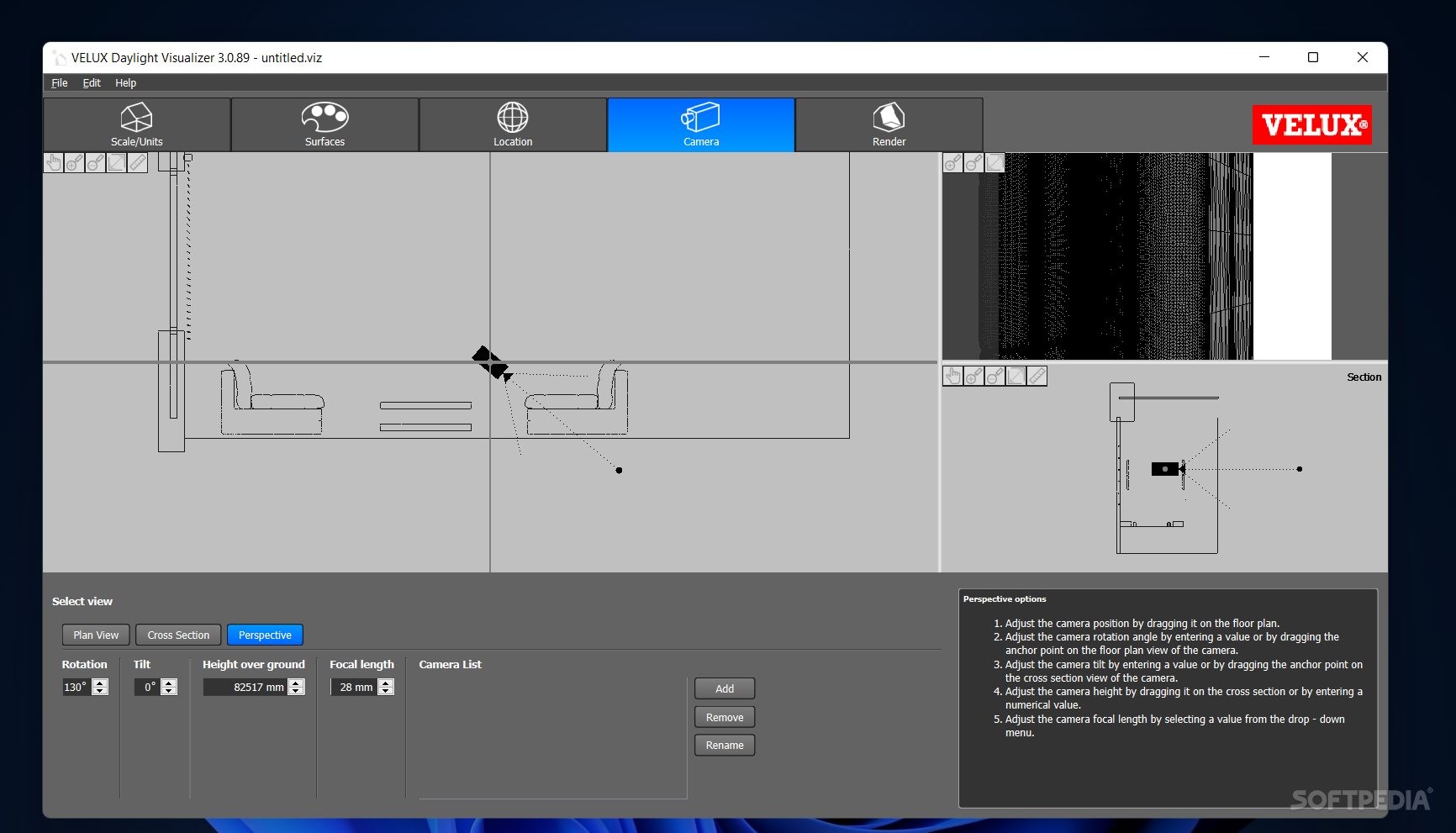Click the Height over ground field showing 82517 mm
Image resolution: width=1456 pixels, height=833 pixels.
(245, 687)
